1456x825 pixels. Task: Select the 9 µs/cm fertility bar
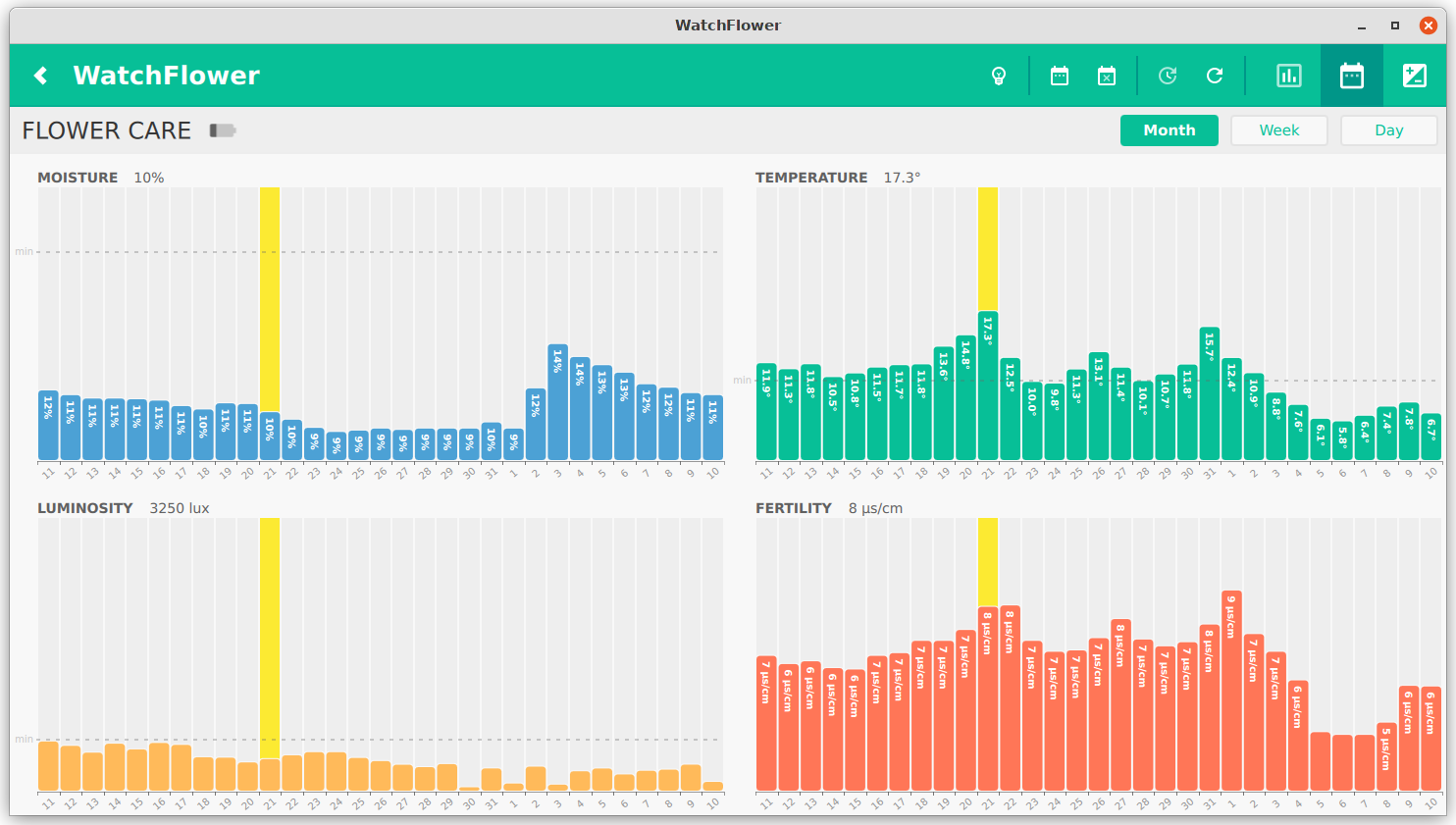(1231, 692)
